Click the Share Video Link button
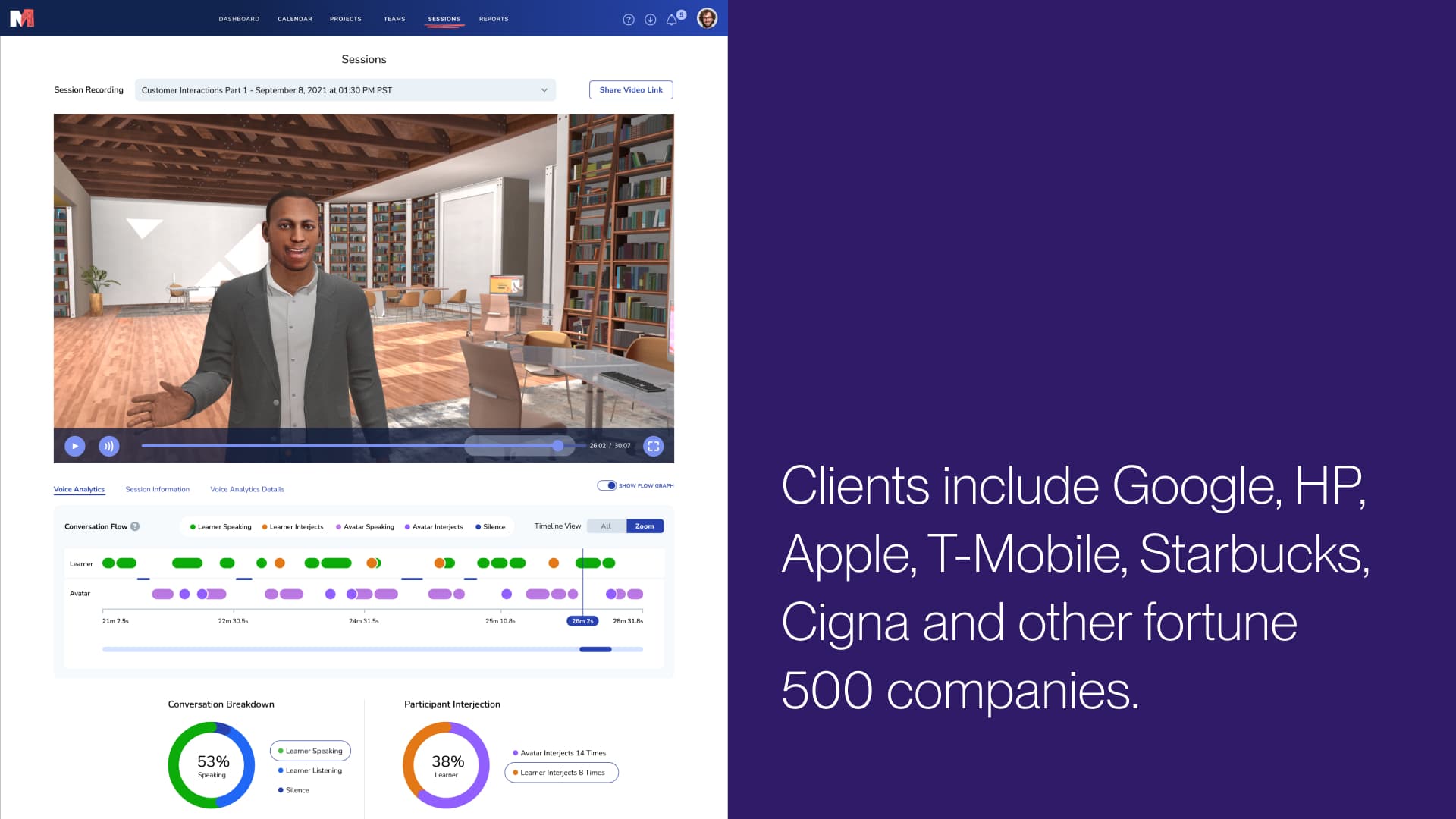This screenshot has height=819, width=1456. coord(631,89)
